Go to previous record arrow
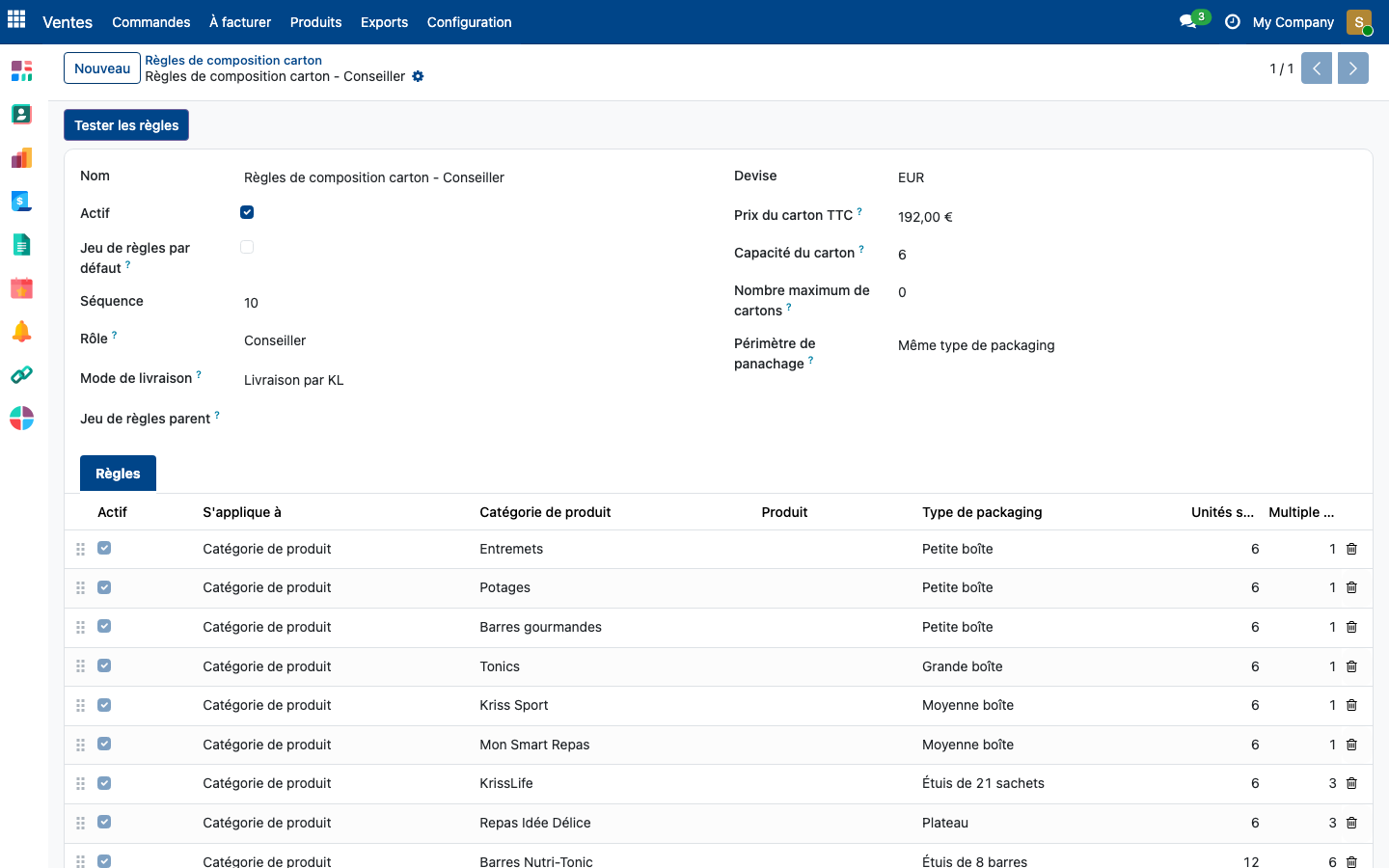The height and width of the screenshot is (868, 1389). coord(1317,68)
